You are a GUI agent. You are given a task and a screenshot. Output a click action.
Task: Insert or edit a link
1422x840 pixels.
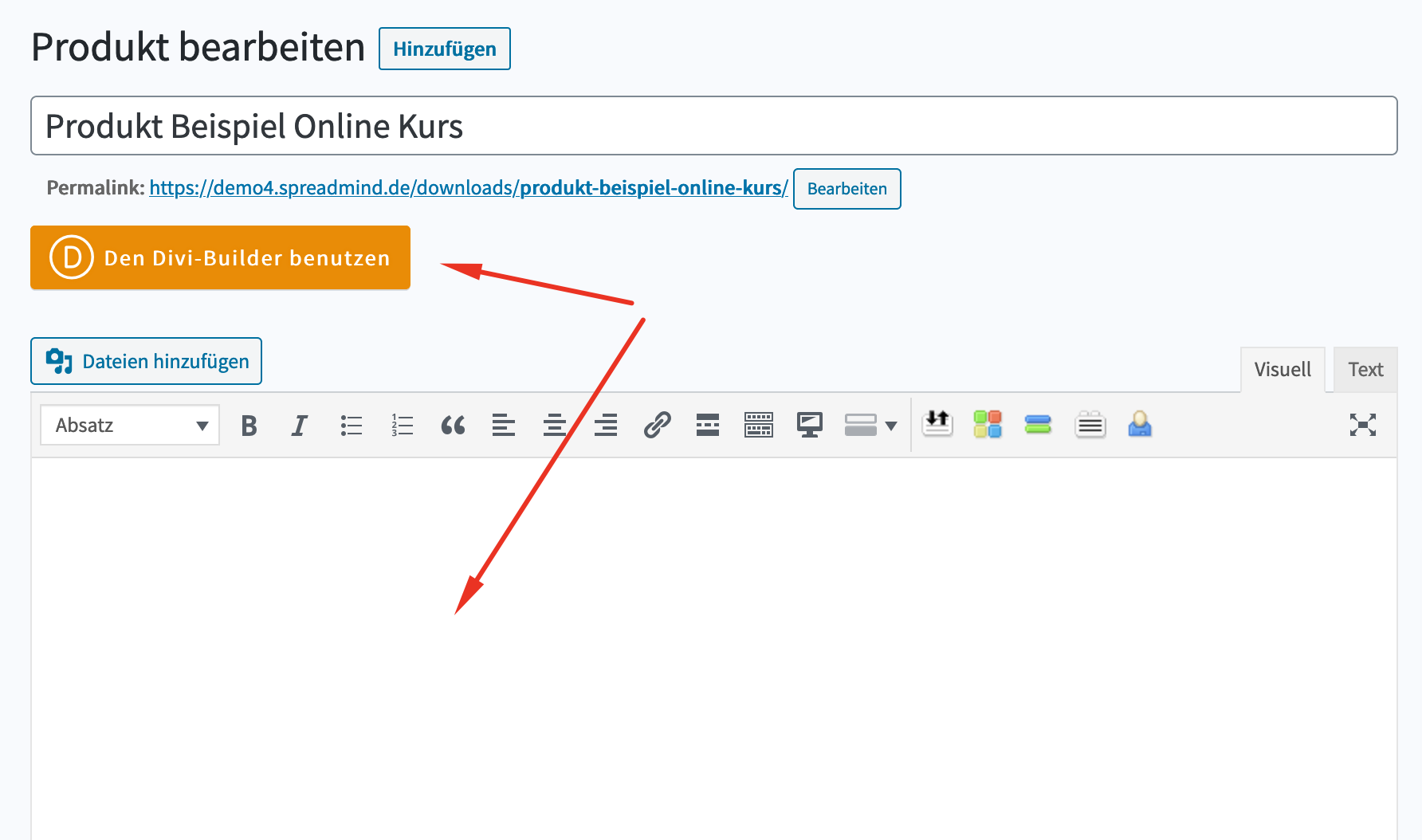click(657, 426)
